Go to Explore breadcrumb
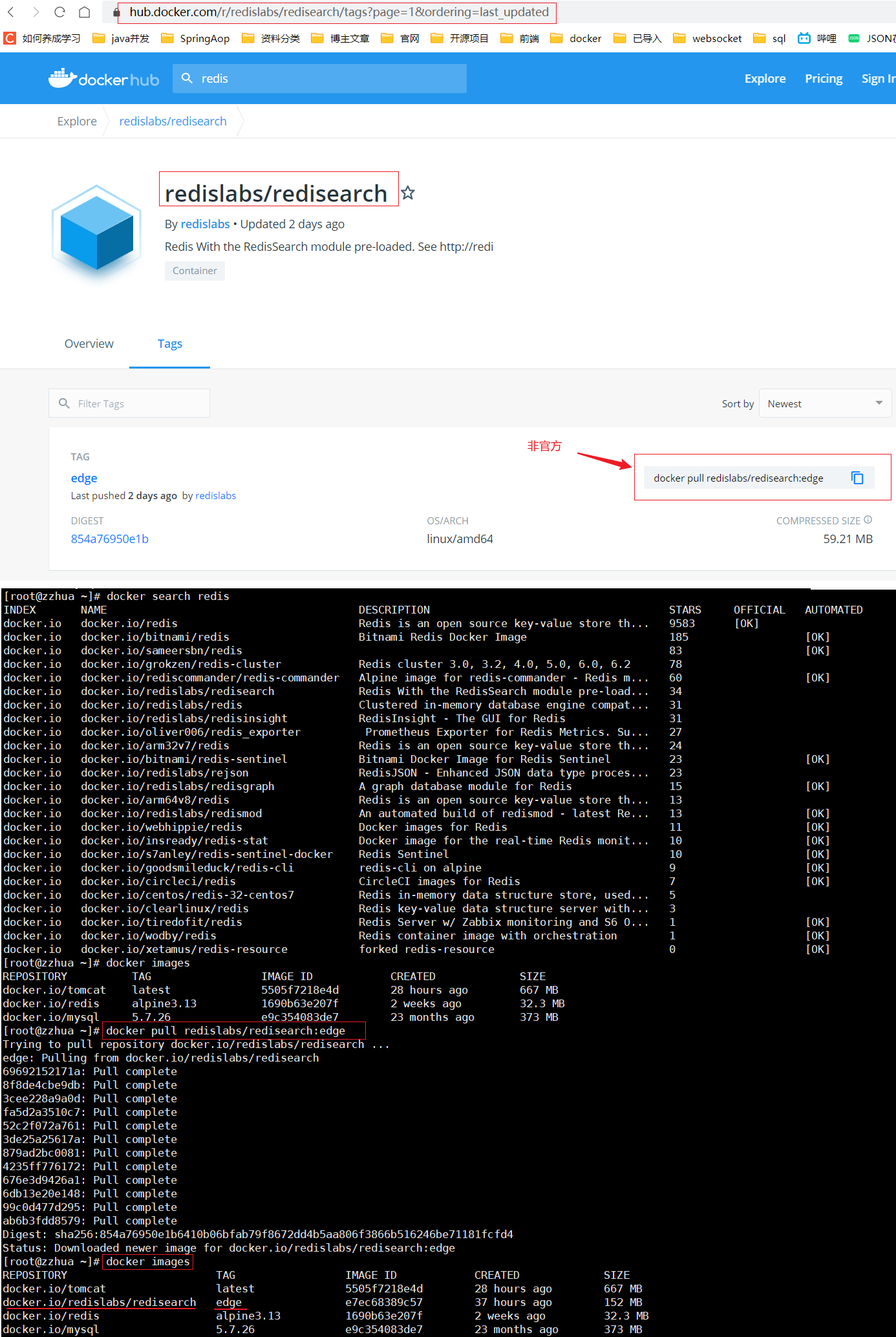The image size is (896, 1337). point(77,121)
